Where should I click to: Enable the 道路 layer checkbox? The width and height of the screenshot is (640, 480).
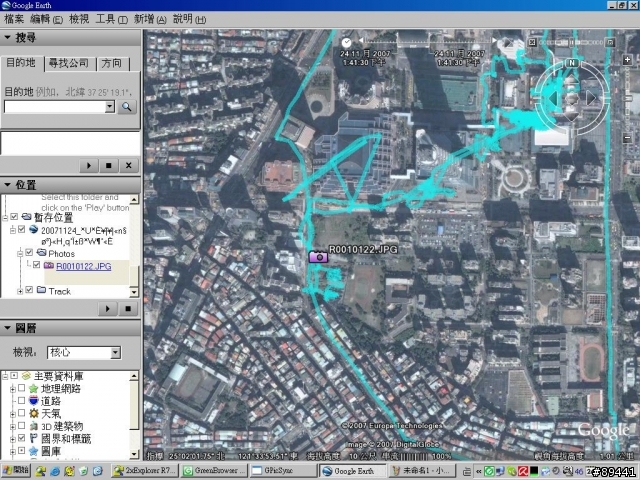coord(22,400)
